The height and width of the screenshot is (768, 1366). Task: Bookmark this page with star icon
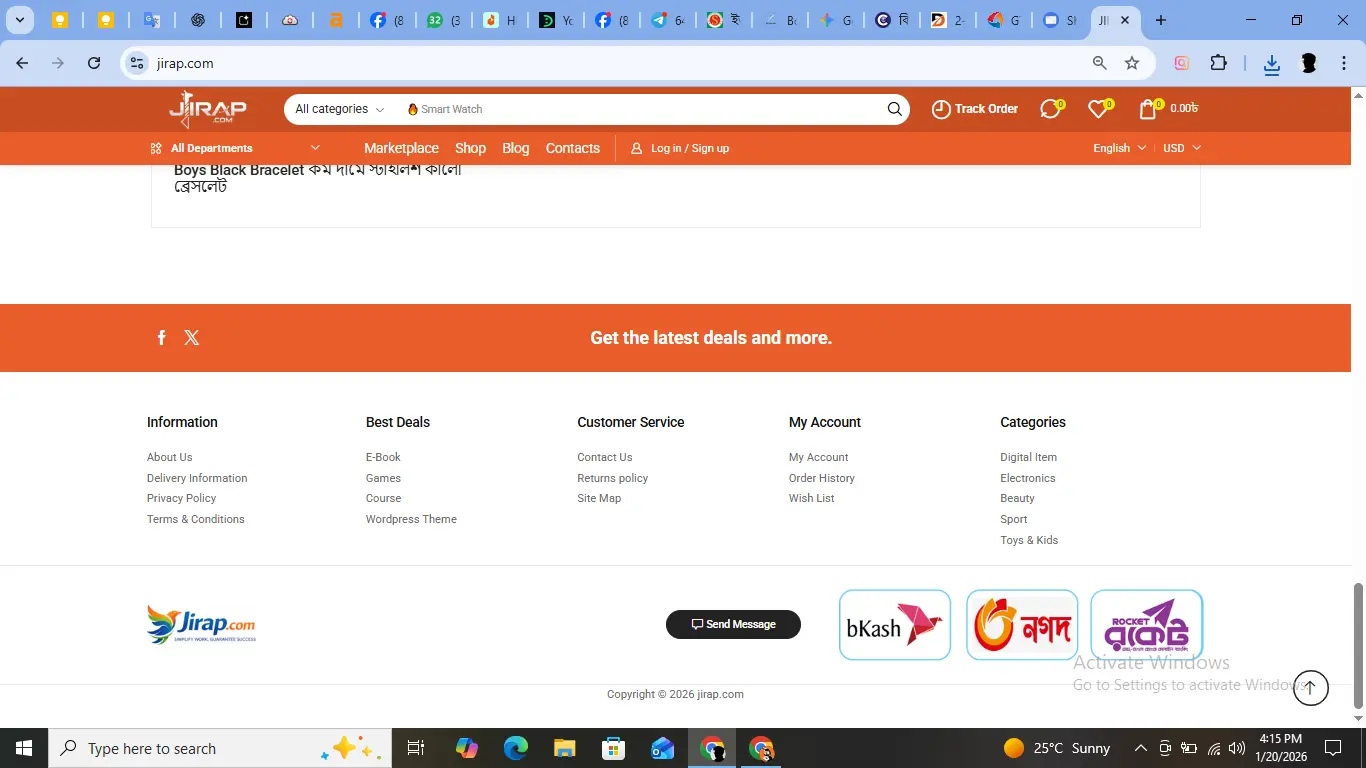(1132, 63)
